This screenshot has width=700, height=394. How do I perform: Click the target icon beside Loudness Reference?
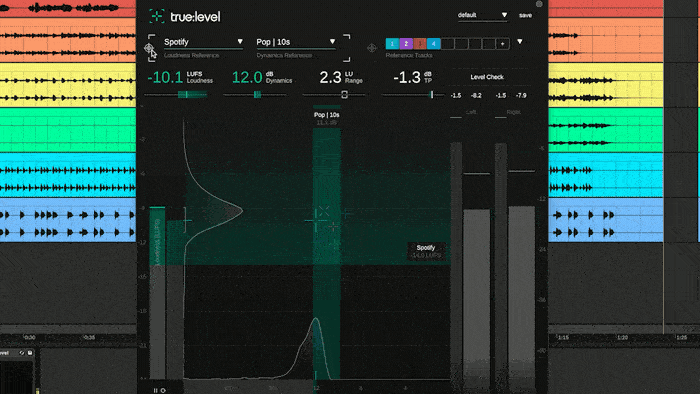[149, 48]
